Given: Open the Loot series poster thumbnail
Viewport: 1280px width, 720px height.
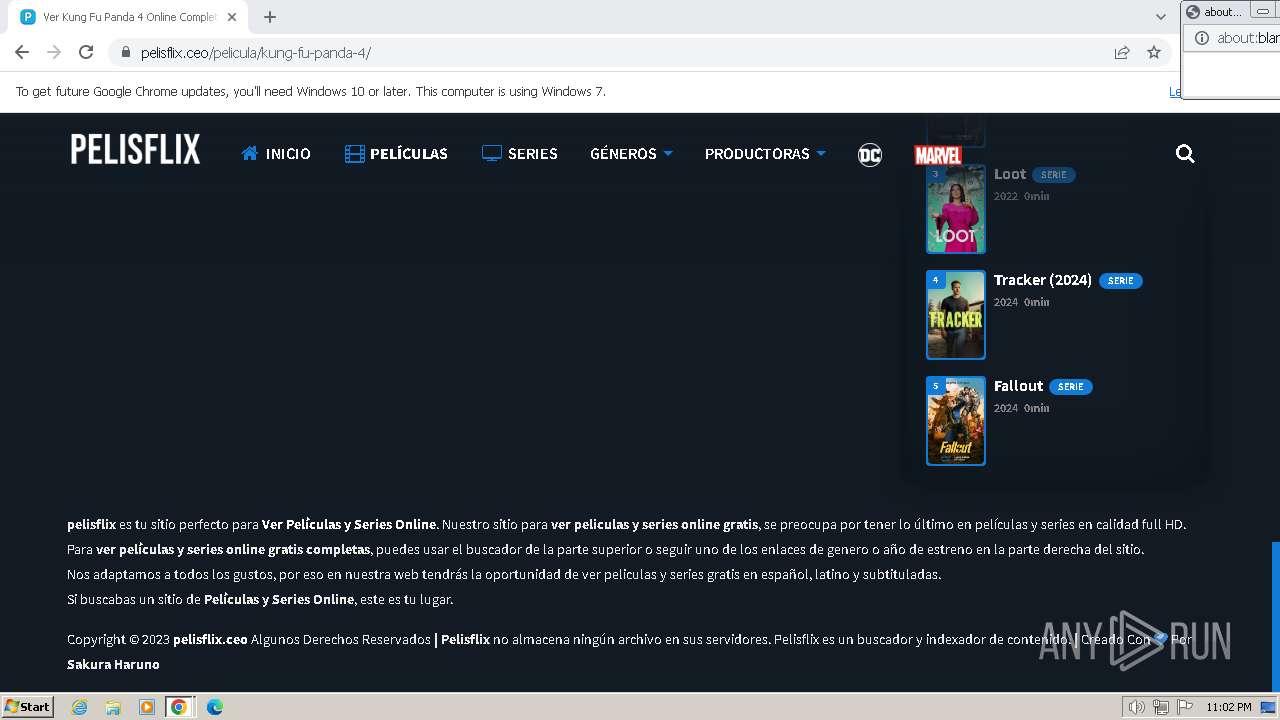Looking at the screenshot, I should tap(956, 209).
